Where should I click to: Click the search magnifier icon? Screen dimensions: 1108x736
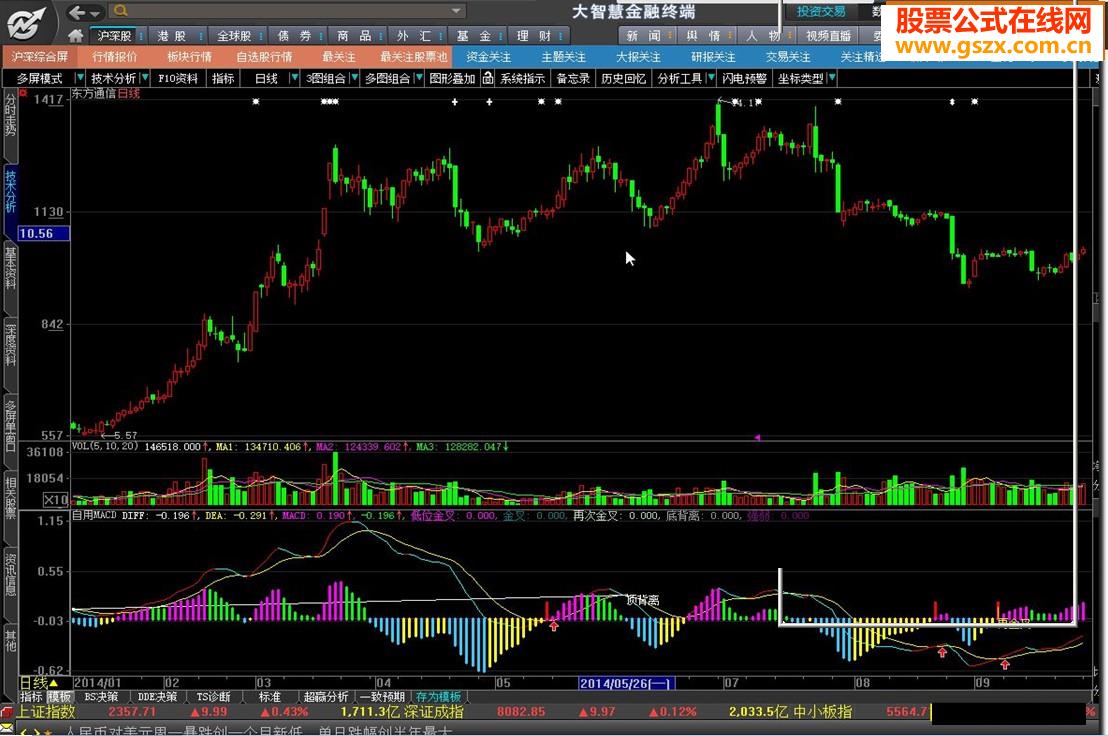(x=120, y=11)
